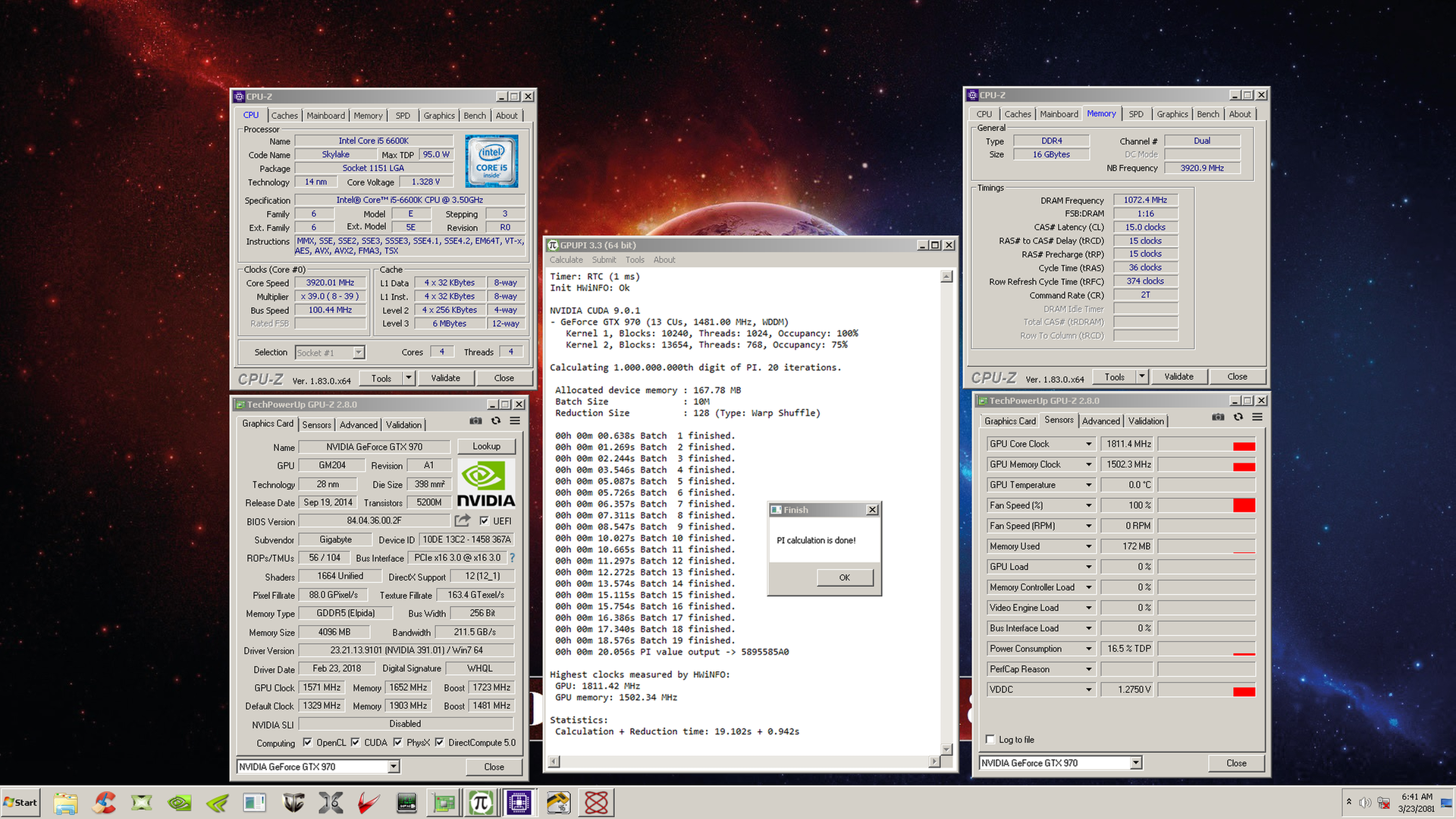The image size is (1456, 819).
Task: Open the Calculate menu in GPUPI
Action: (566, 259)
